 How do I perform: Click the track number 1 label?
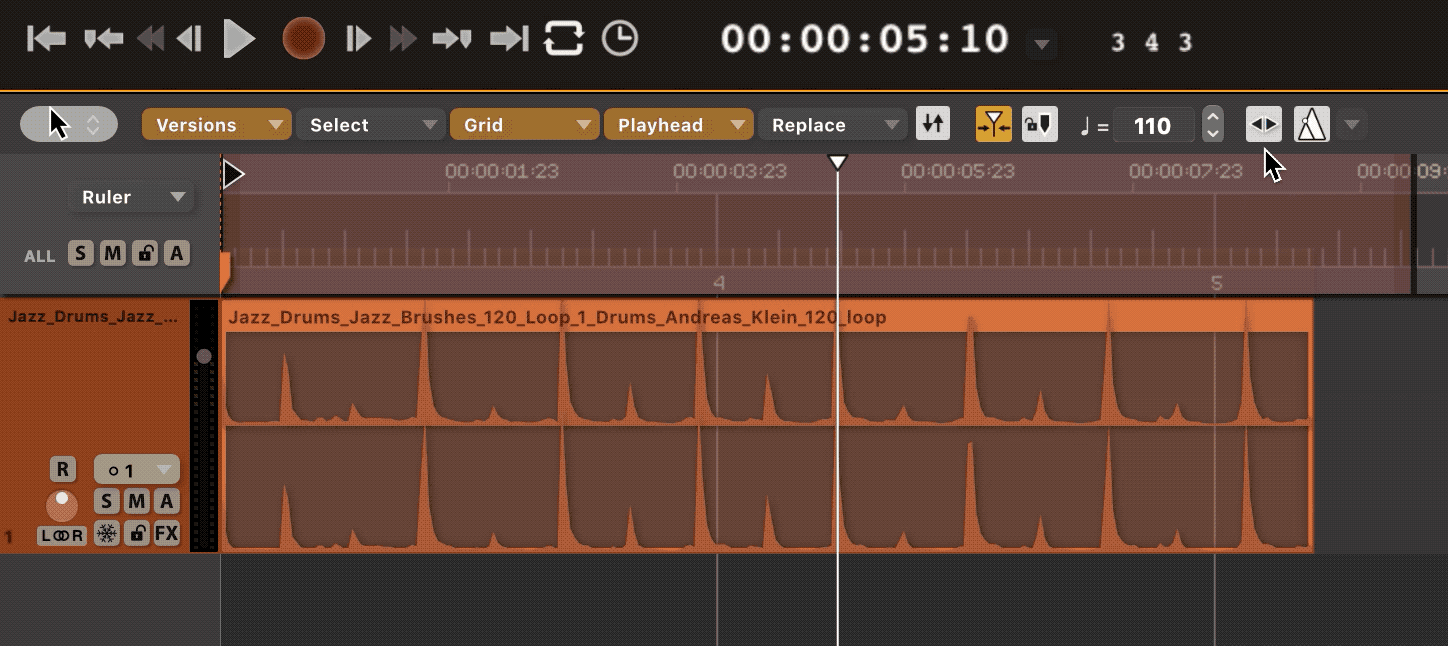[x=9, y=538]
